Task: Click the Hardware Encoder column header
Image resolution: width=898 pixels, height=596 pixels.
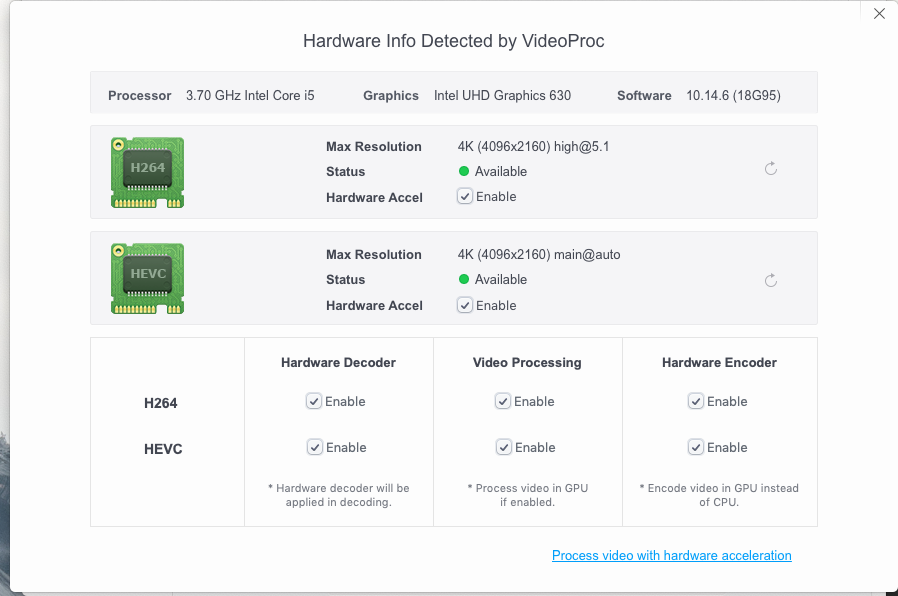Action: [x=719, y=363]
